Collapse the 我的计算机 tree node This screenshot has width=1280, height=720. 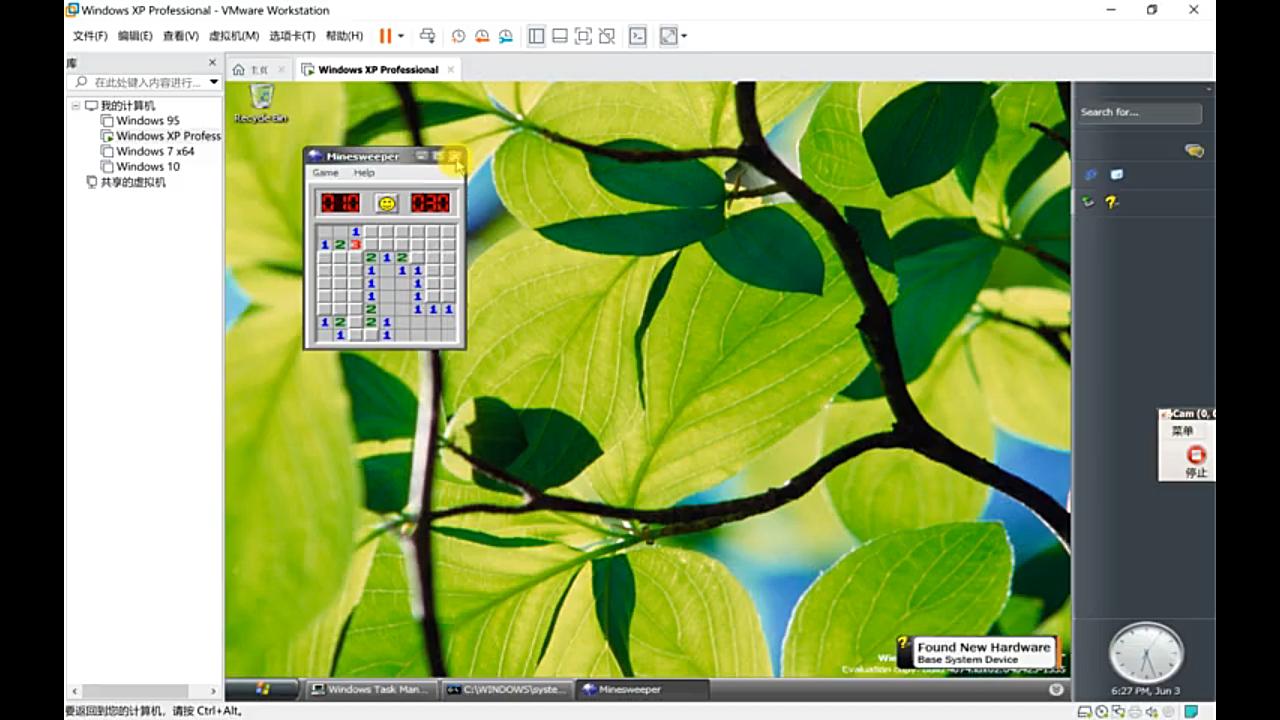[x=75, y=106]
